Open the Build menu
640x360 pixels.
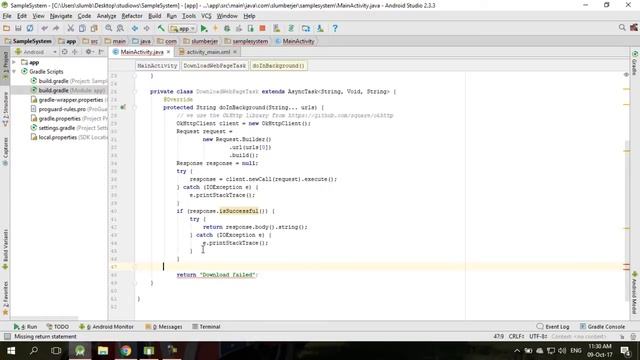154,16
